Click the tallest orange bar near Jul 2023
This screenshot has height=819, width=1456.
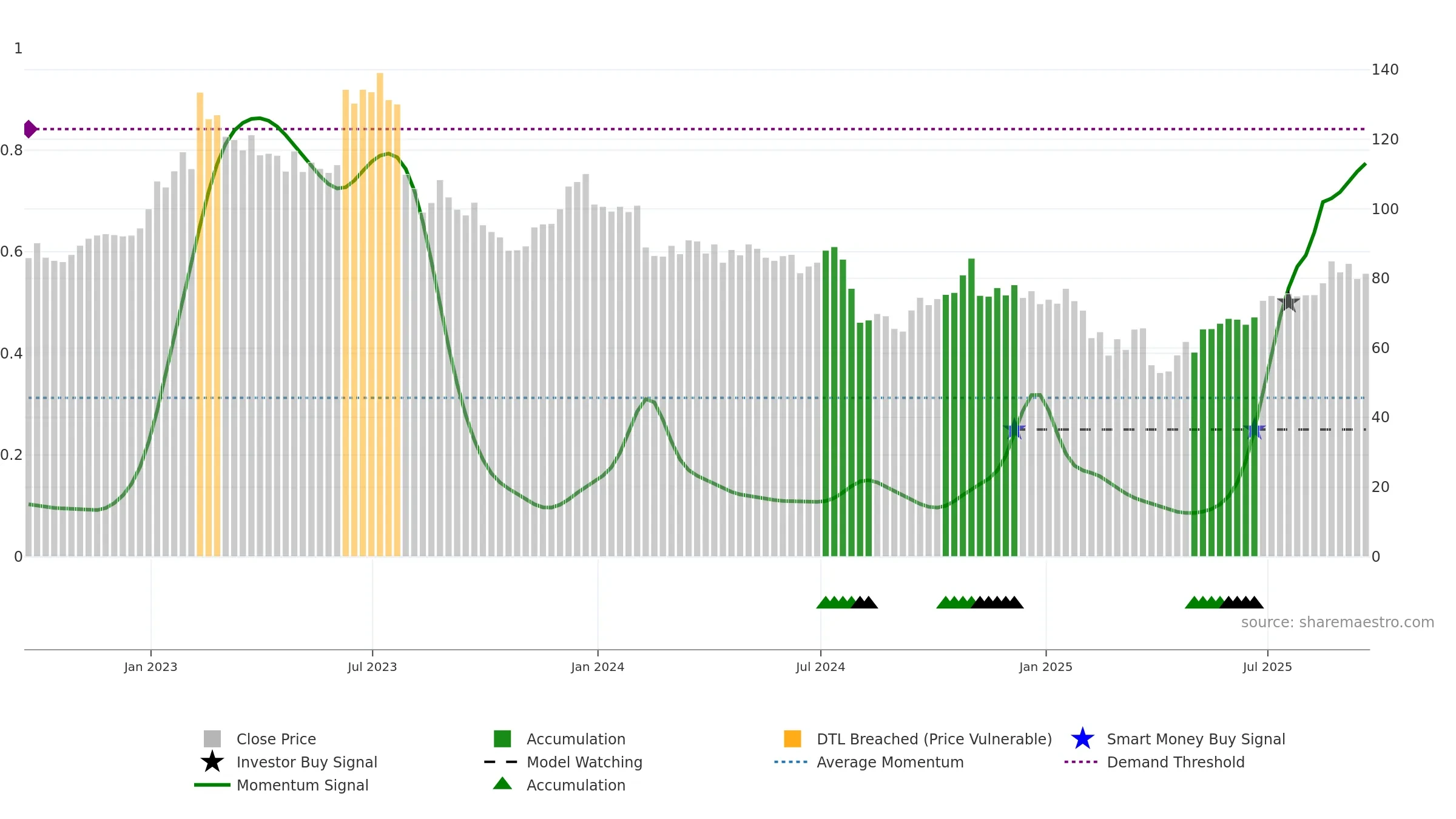tap(380, 314)
